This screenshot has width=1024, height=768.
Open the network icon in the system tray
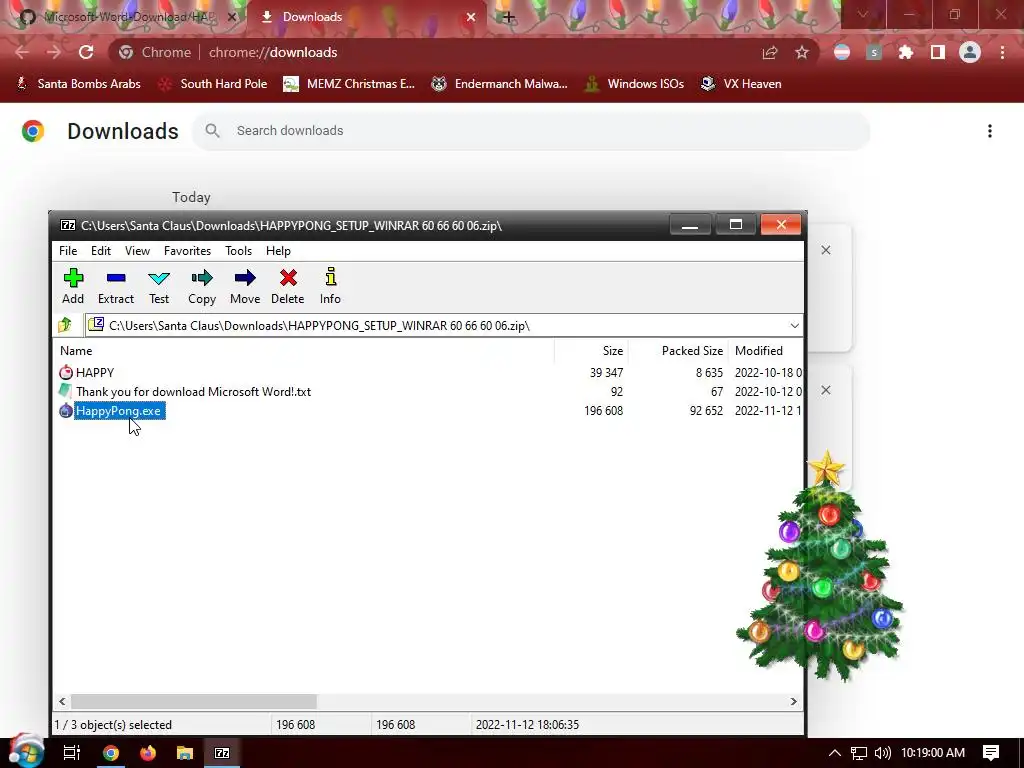click(859, 753)
